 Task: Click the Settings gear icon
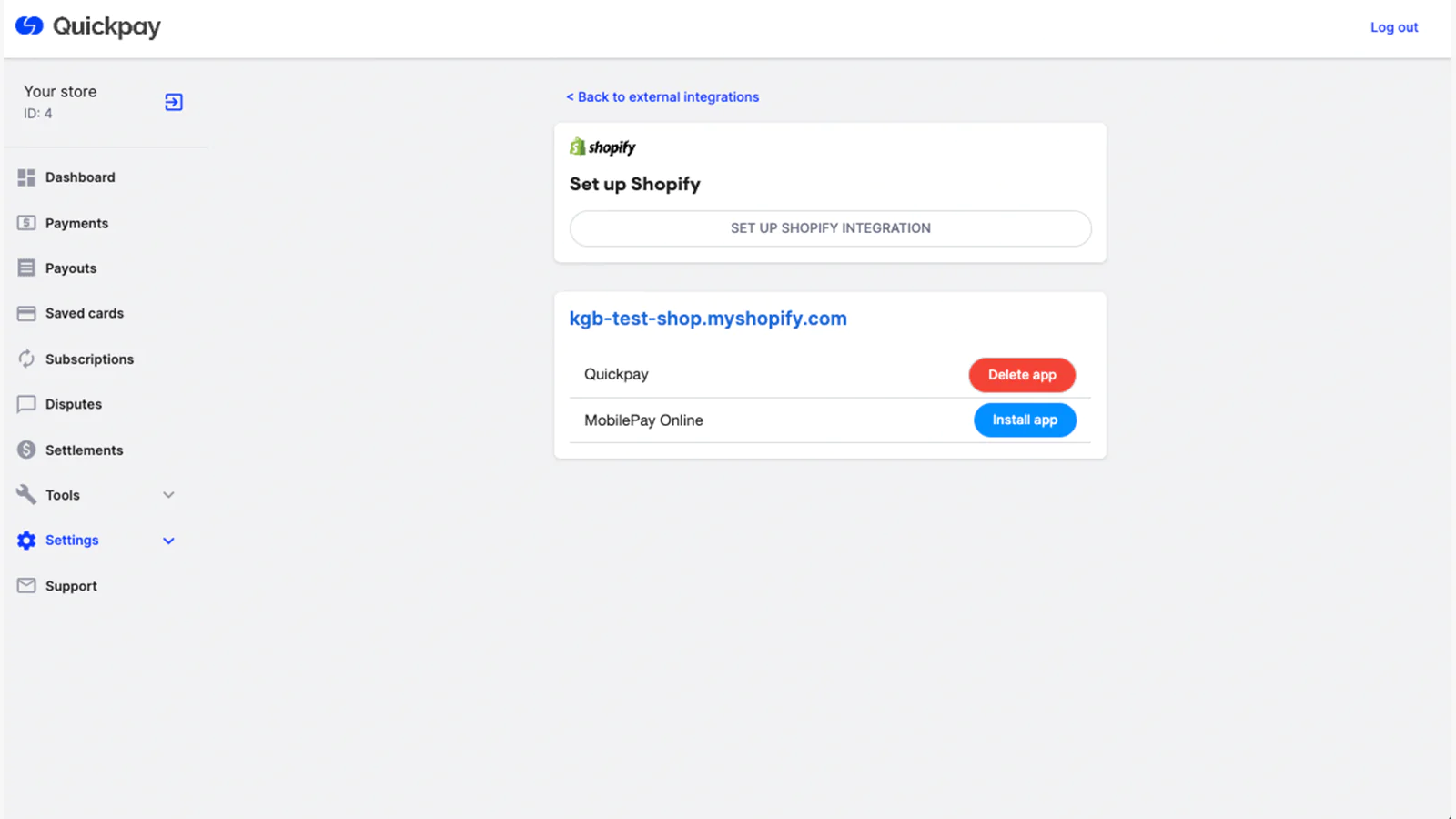click(x=26, y=541)
